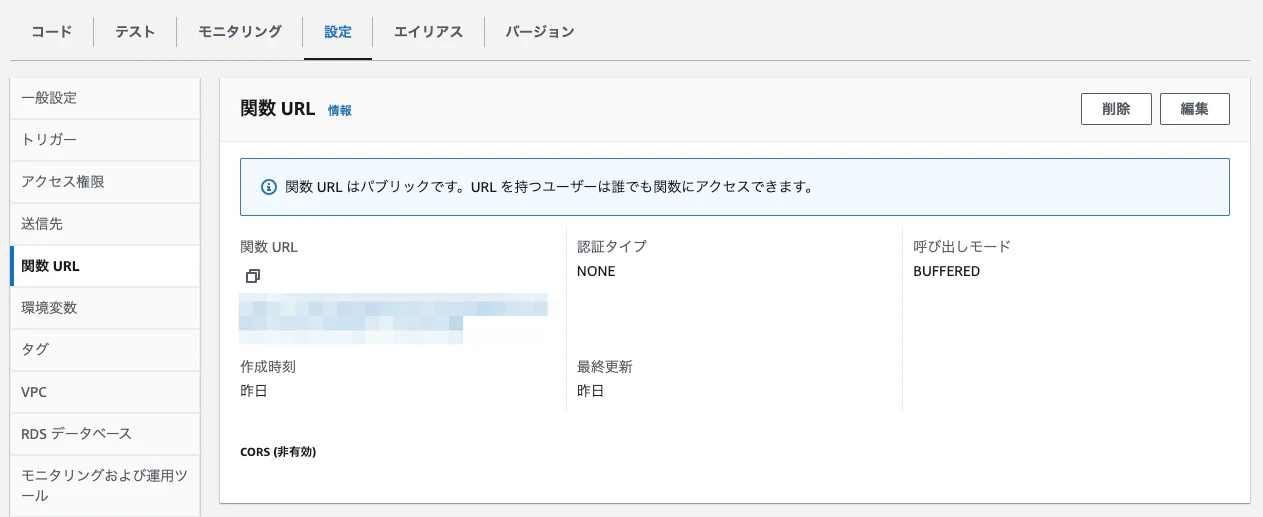The image size is (1263, 517).
Task: Open the 情報 link next to 関数 URL
Action: 340,111
